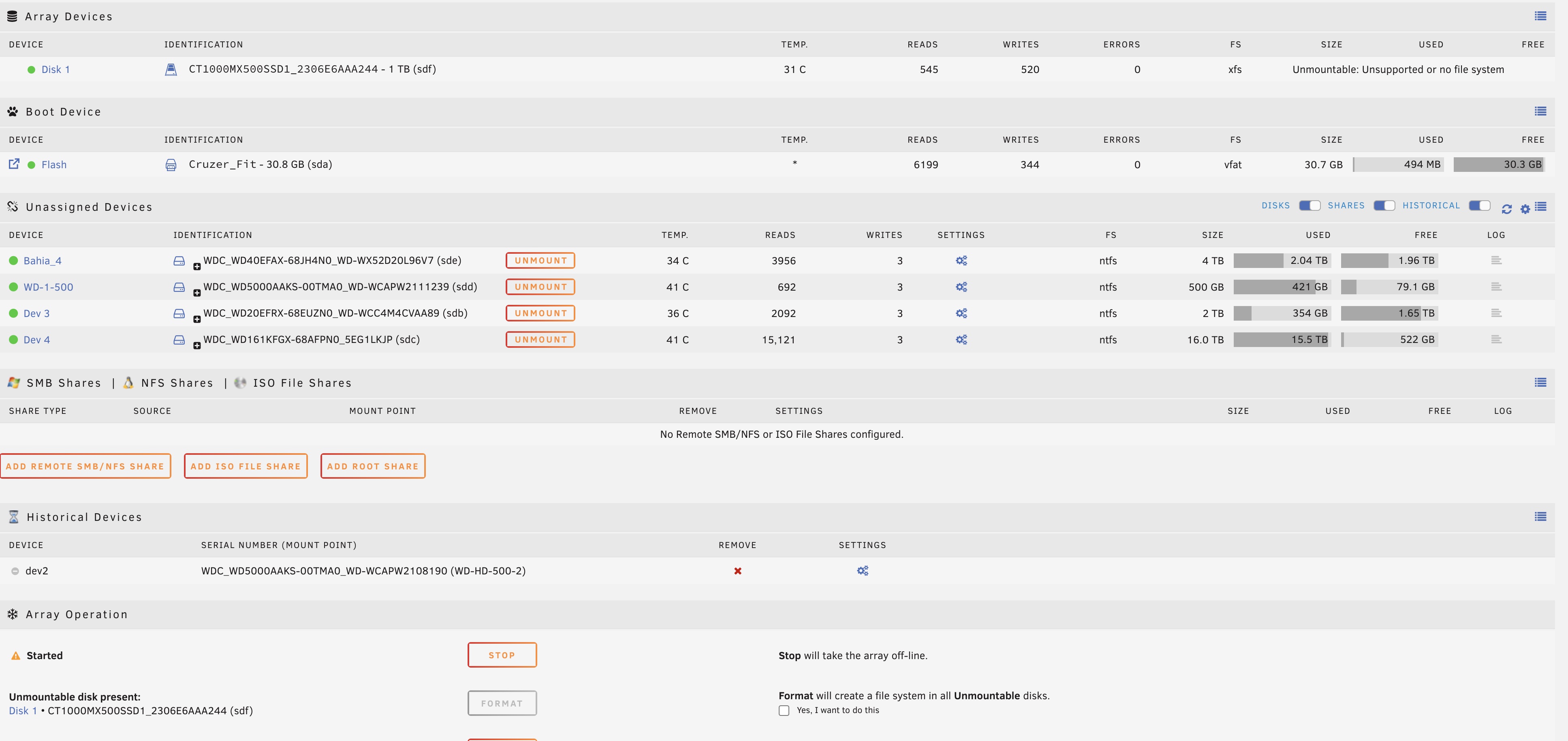
Task: Open Flash device external link icon
Action: (14, 164)
